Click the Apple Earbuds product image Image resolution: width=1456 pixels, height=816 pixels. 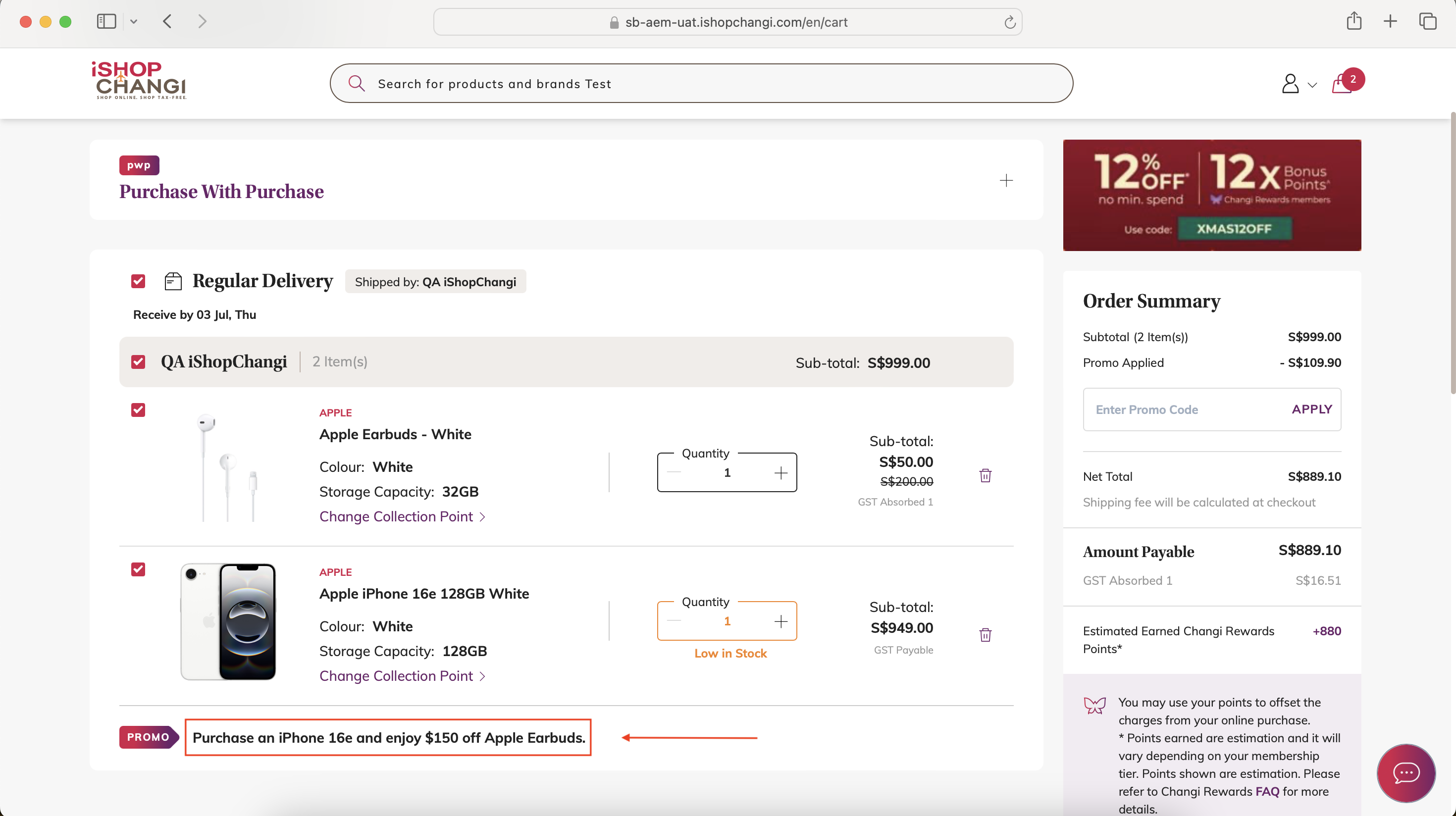pyautogui.click(x=228, y=467)
